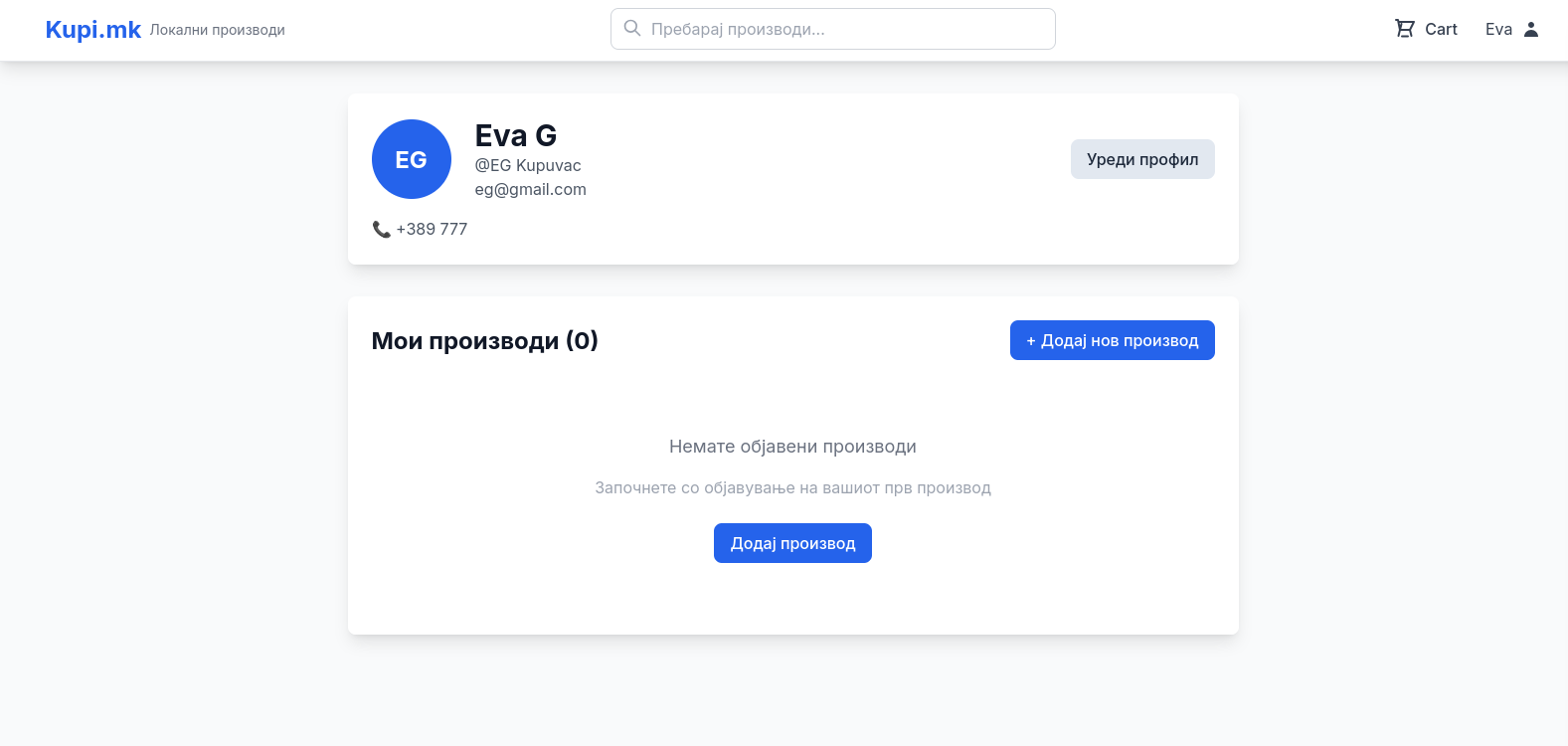The height and width of the screenshot is (746, 1568).
Task: Click the phone receiver icon
Action: (x=381, y=229)
